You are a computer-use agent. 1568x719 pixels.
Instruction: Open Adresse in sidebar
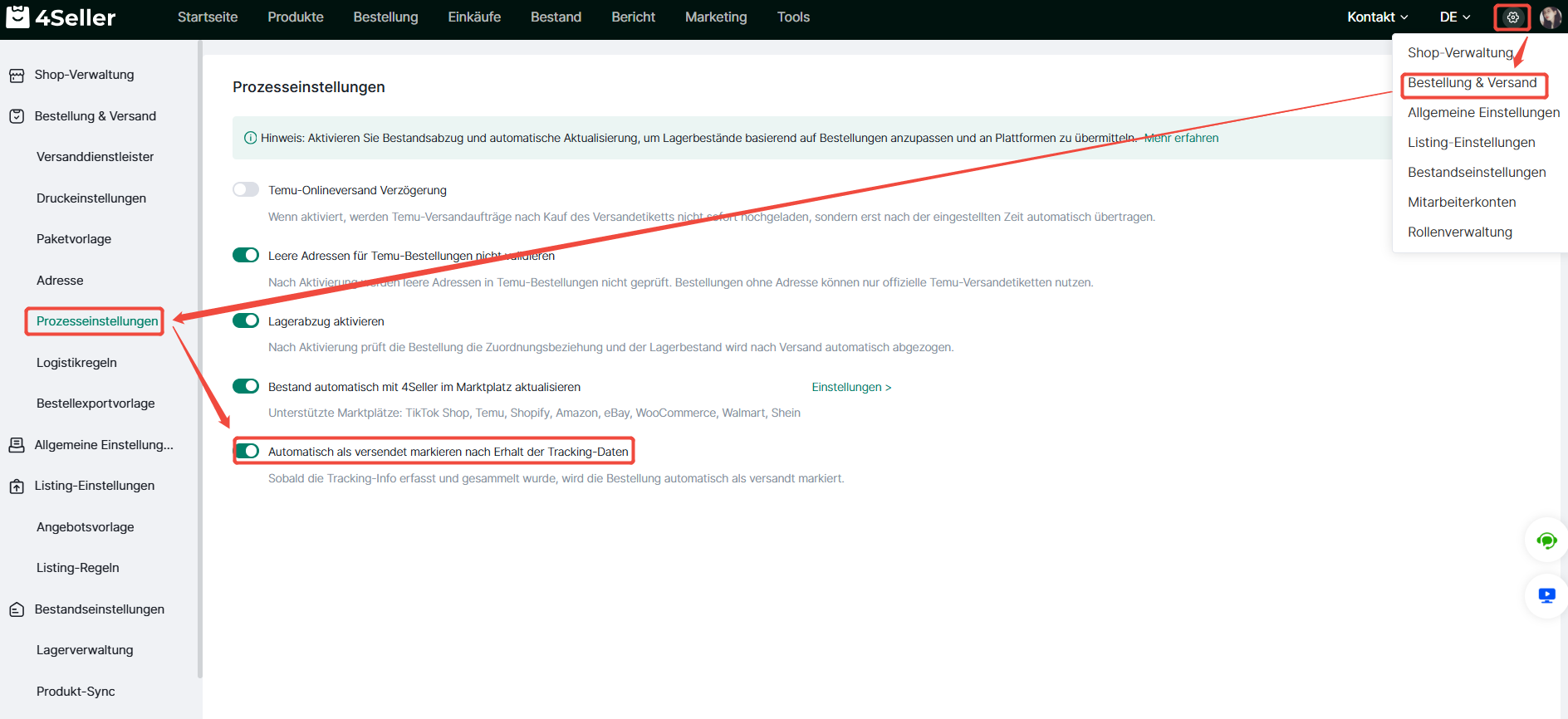tap(60, 280)
